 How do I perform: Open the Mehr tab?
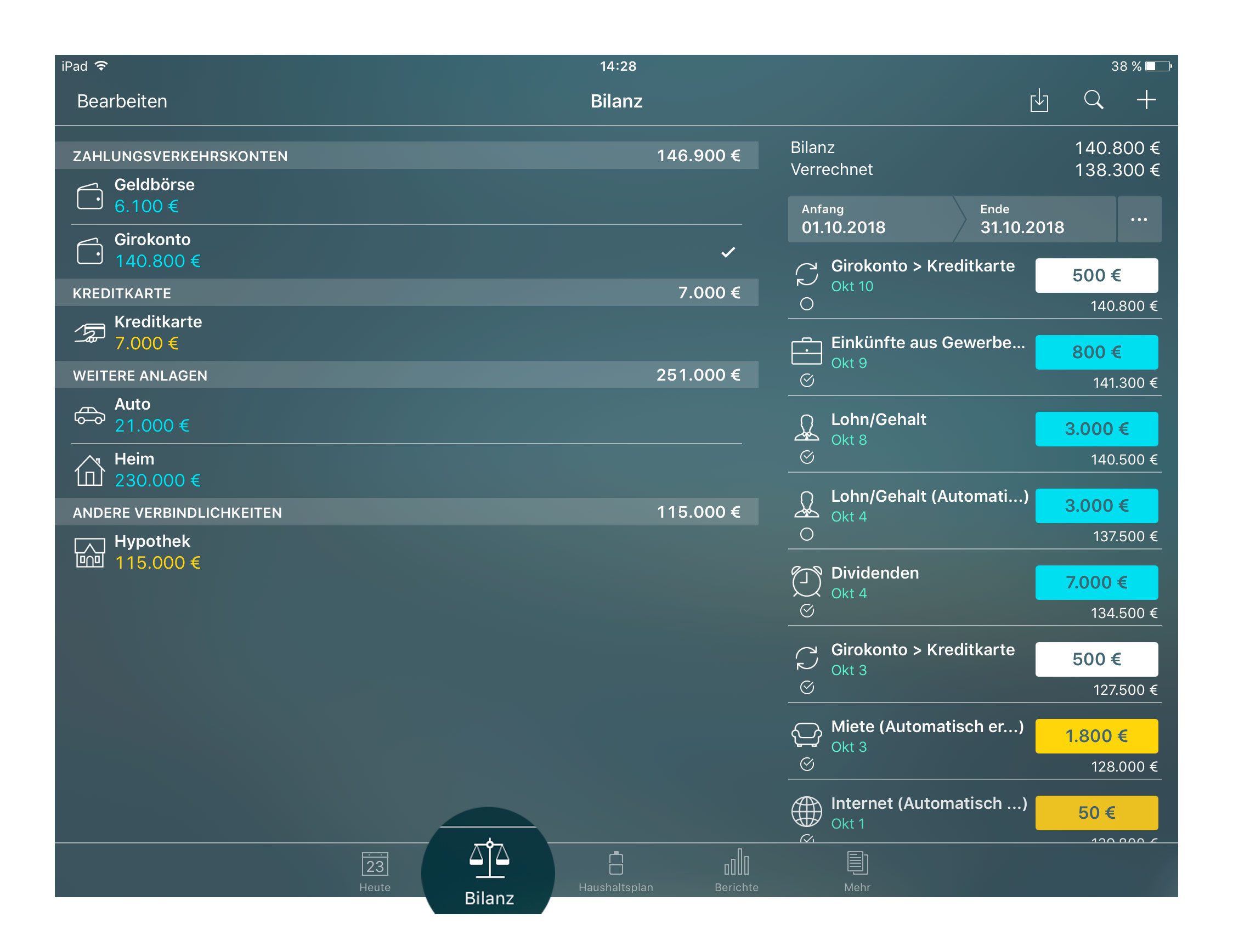click(x=857, y=871)
